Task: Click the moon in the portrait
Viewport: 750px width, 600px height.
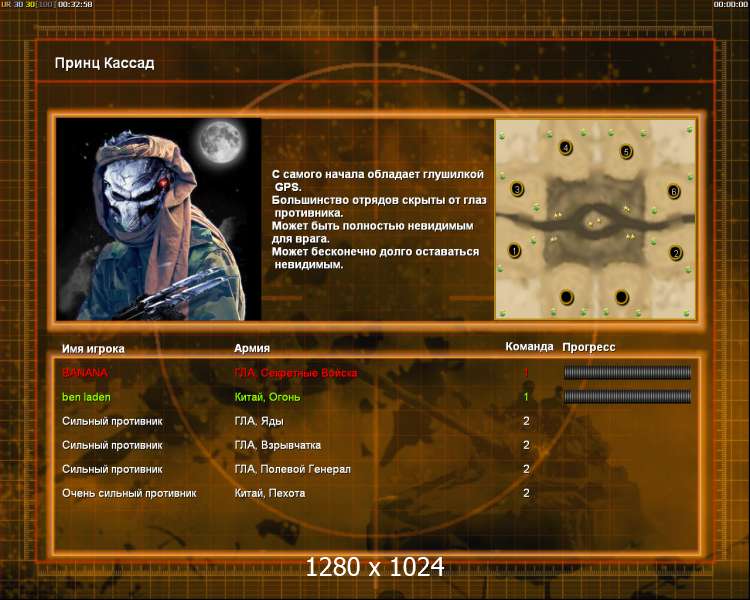Action: pyautogui.click(x=221, y=142)
